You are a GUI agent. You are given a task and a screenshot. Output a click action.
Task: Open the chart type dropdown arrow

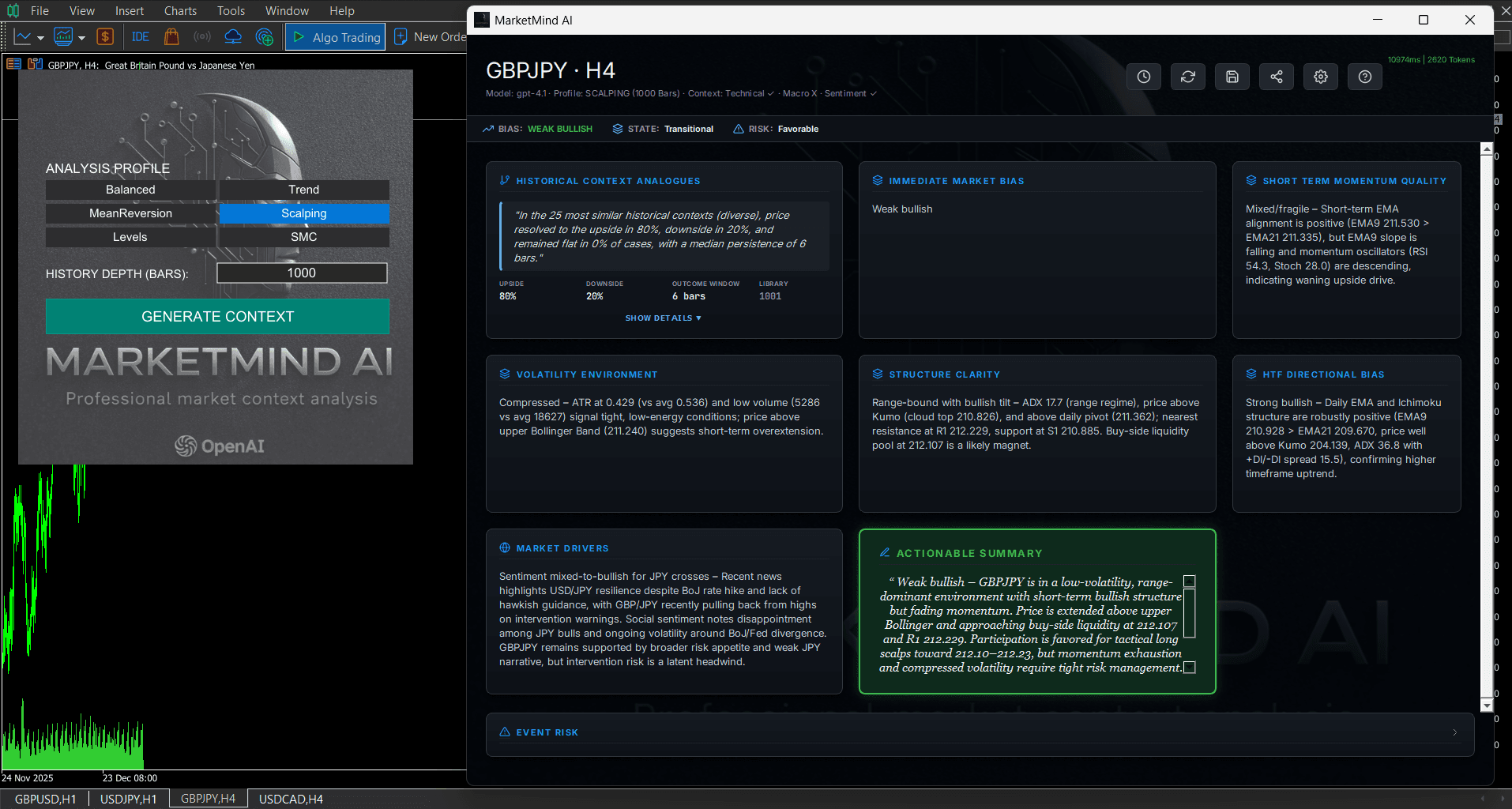40,38
